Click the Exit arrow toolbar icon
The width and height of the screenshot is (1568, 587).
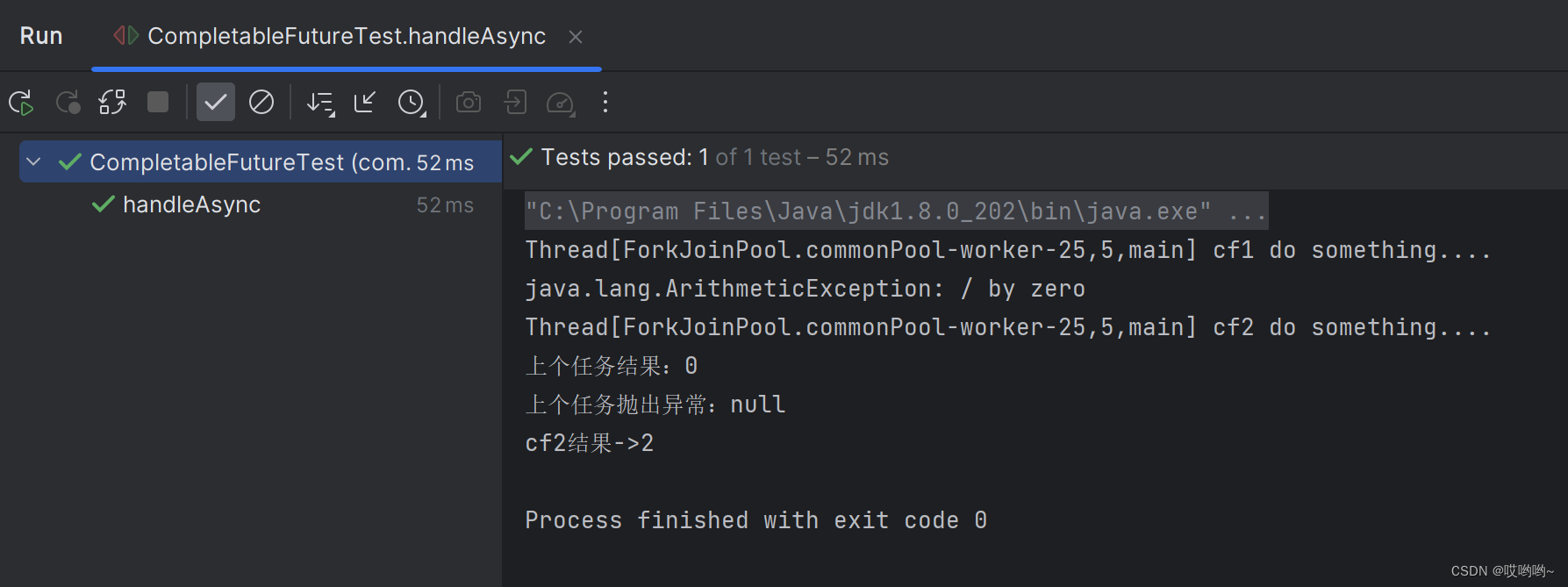click(x=515, y=103)
